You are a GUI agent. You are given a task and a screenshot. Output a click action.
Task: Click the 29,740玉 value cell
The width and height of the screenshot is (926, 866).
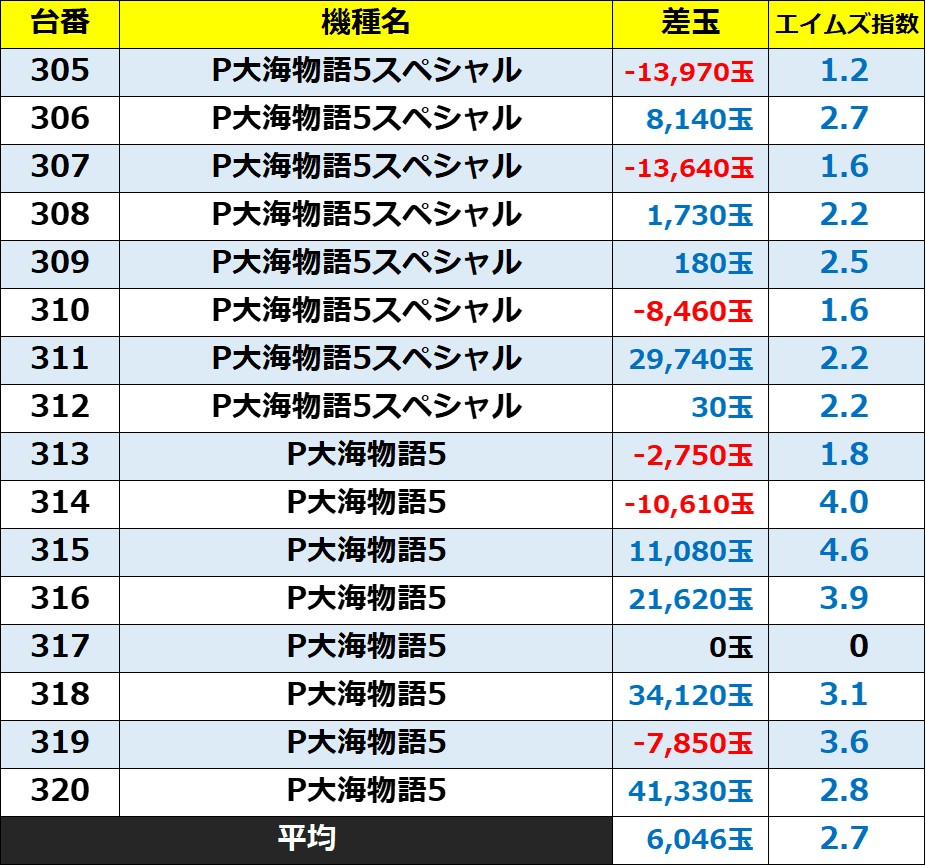click(x=691, y=360)
